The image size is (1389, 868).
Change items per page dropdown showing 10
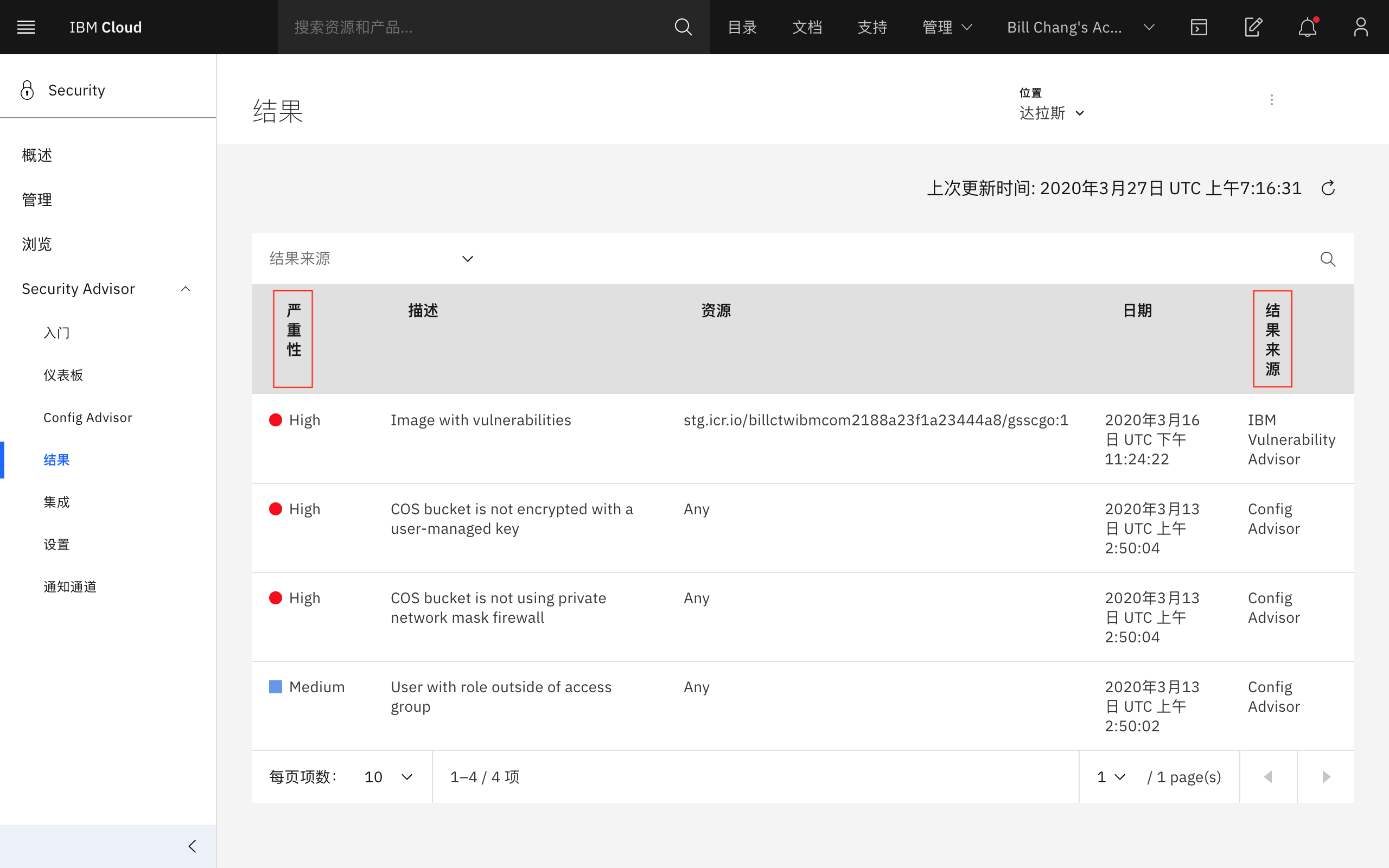tap(388, 777)
